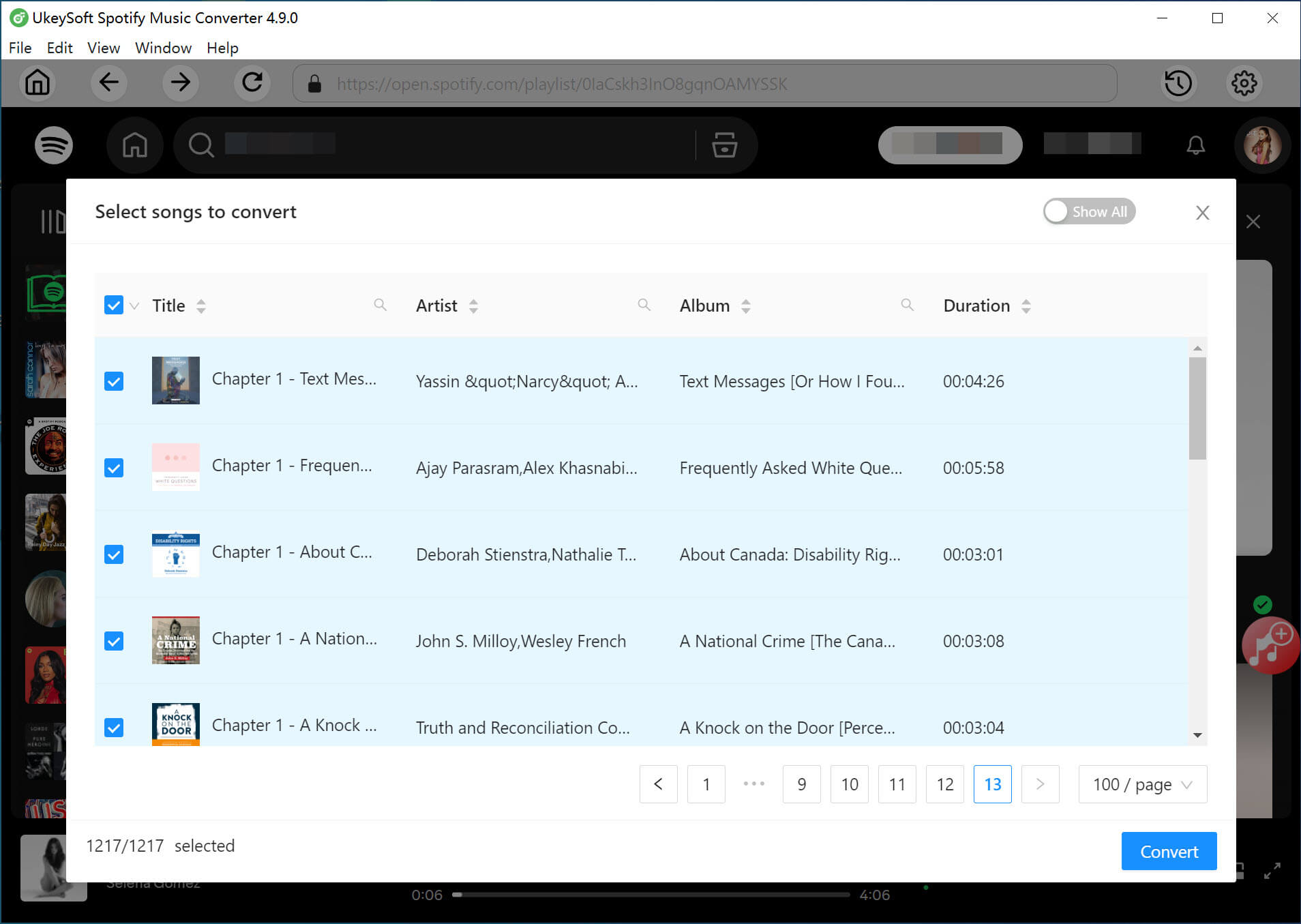Sort songs by Album
This screenshot has width=1301, height=924.
pyautogui.click(x=746, y=306)
